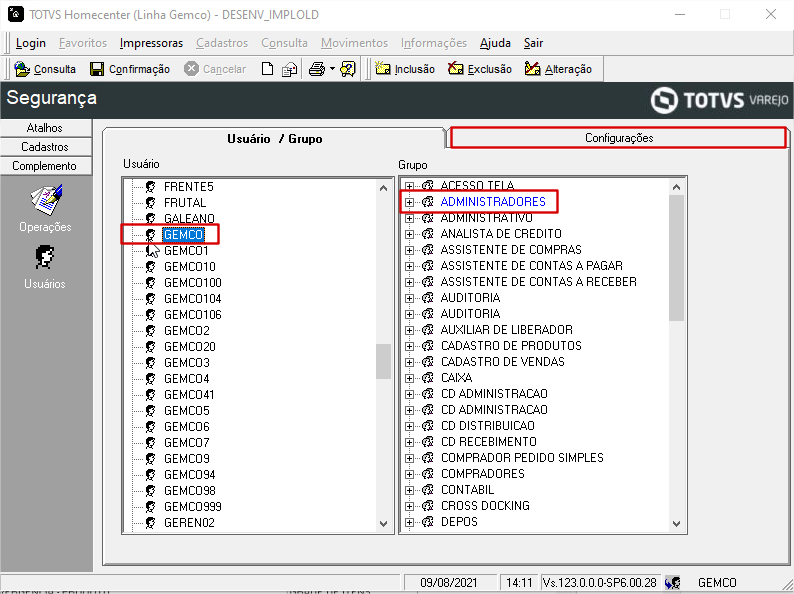The width and height of the screenshot is (794, 594).
Task: Click the Cadastros sidebar button
Action: pyautogui.click(x=46, y=147)
